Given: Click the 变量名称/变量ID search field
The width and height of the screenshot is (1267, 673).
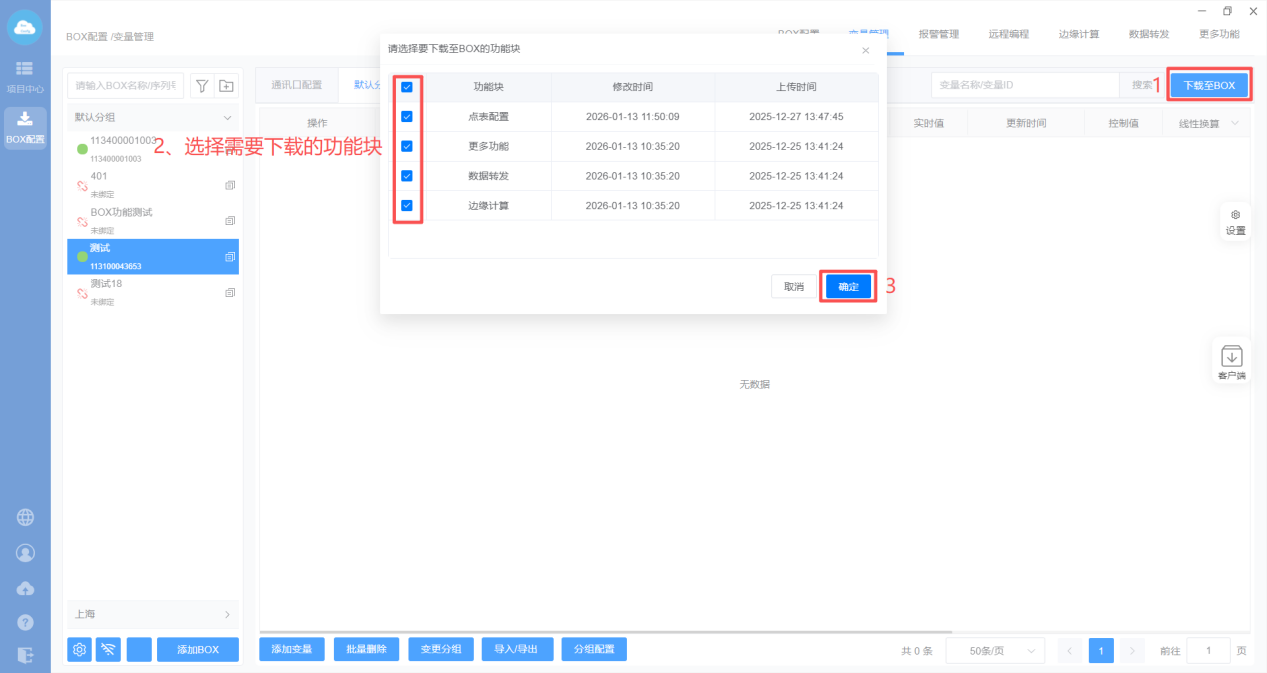Looking at the screenshot, I should click(1024, 86).
